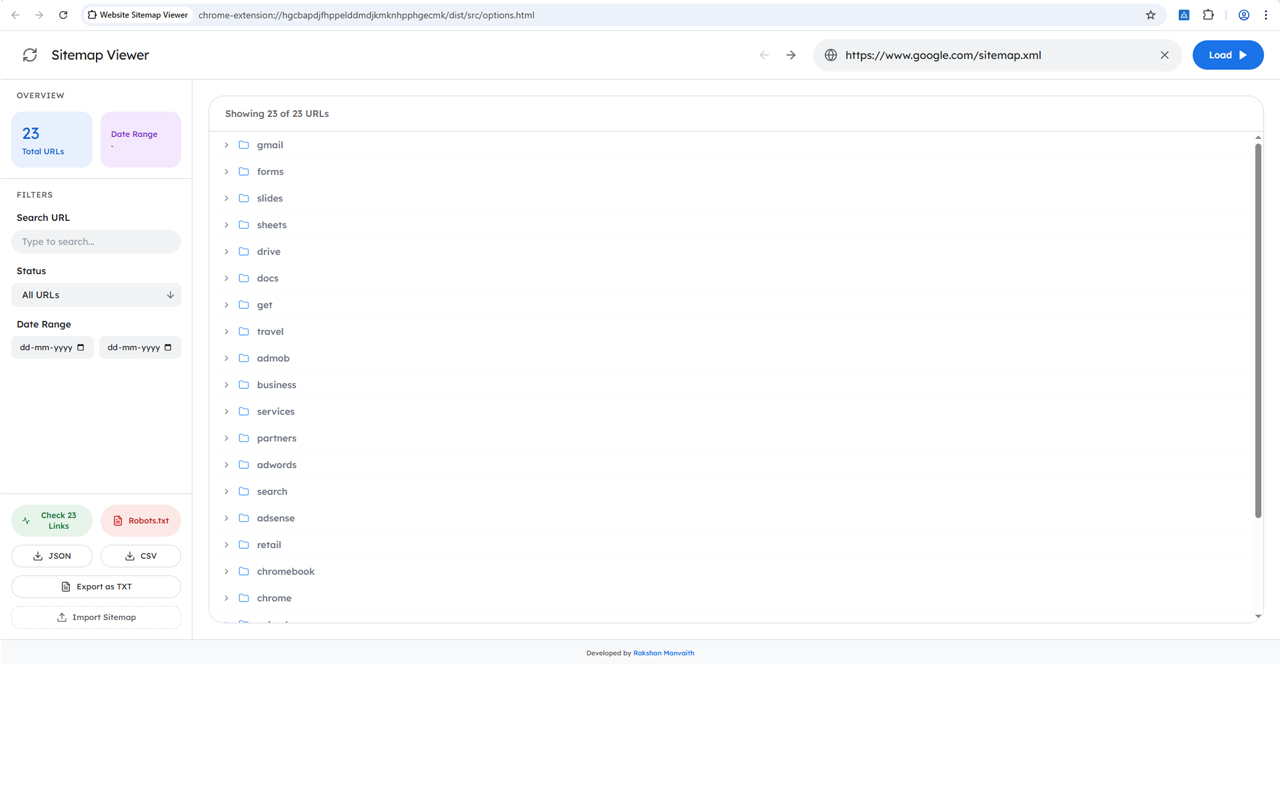Click the services folder icon

click(x=244, y=411)
